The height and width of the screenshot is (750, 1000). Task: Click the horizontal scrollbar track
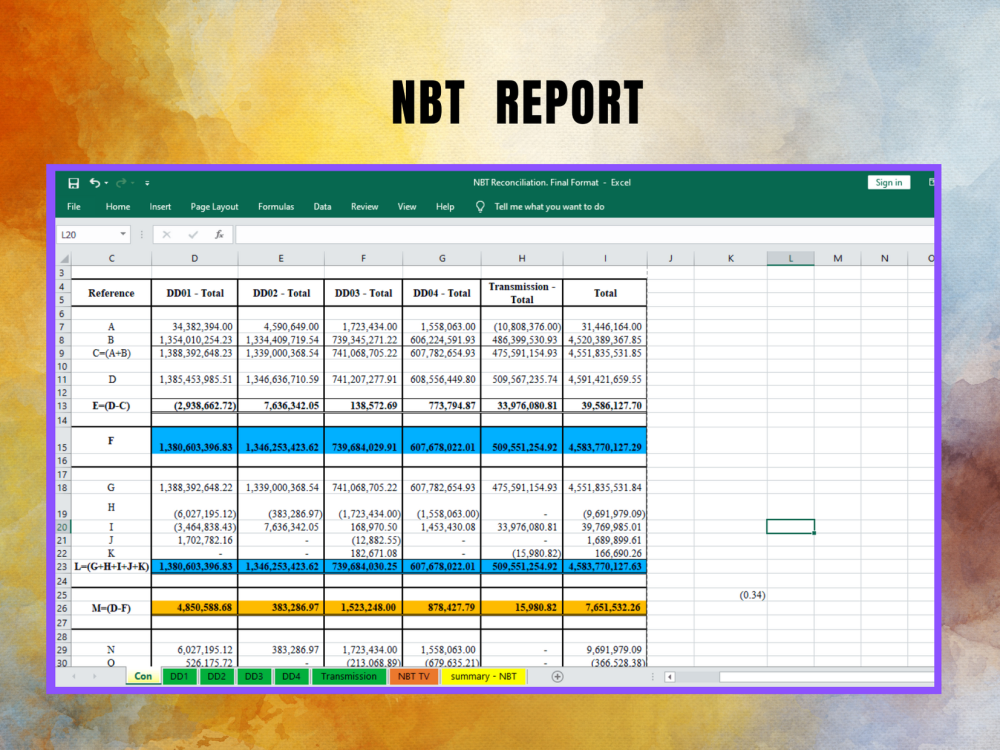(x=826, y=677)
